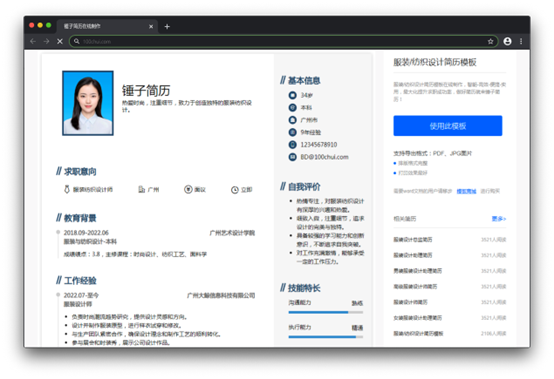The image size is (554, 379).
Task: Select the 锤子简历在线制作 browser tab
Action: coord(107,26)
